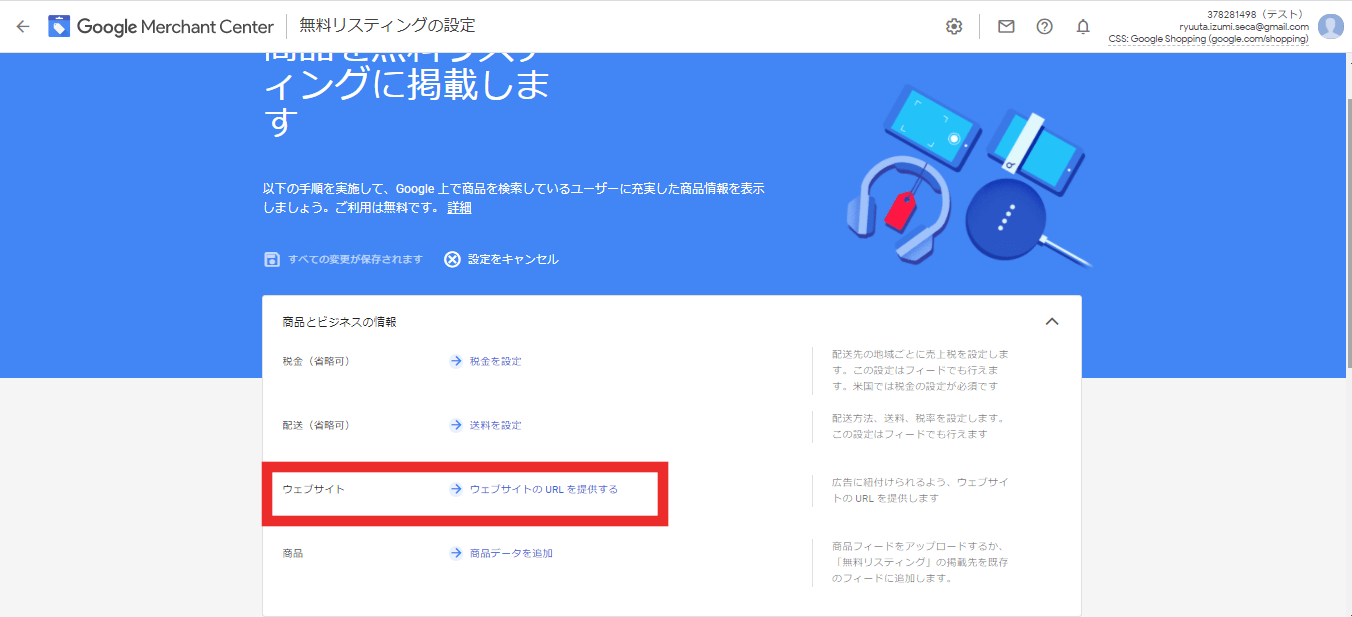
Task: Open the settings gear icon
Action: click(x=954, y=26)
